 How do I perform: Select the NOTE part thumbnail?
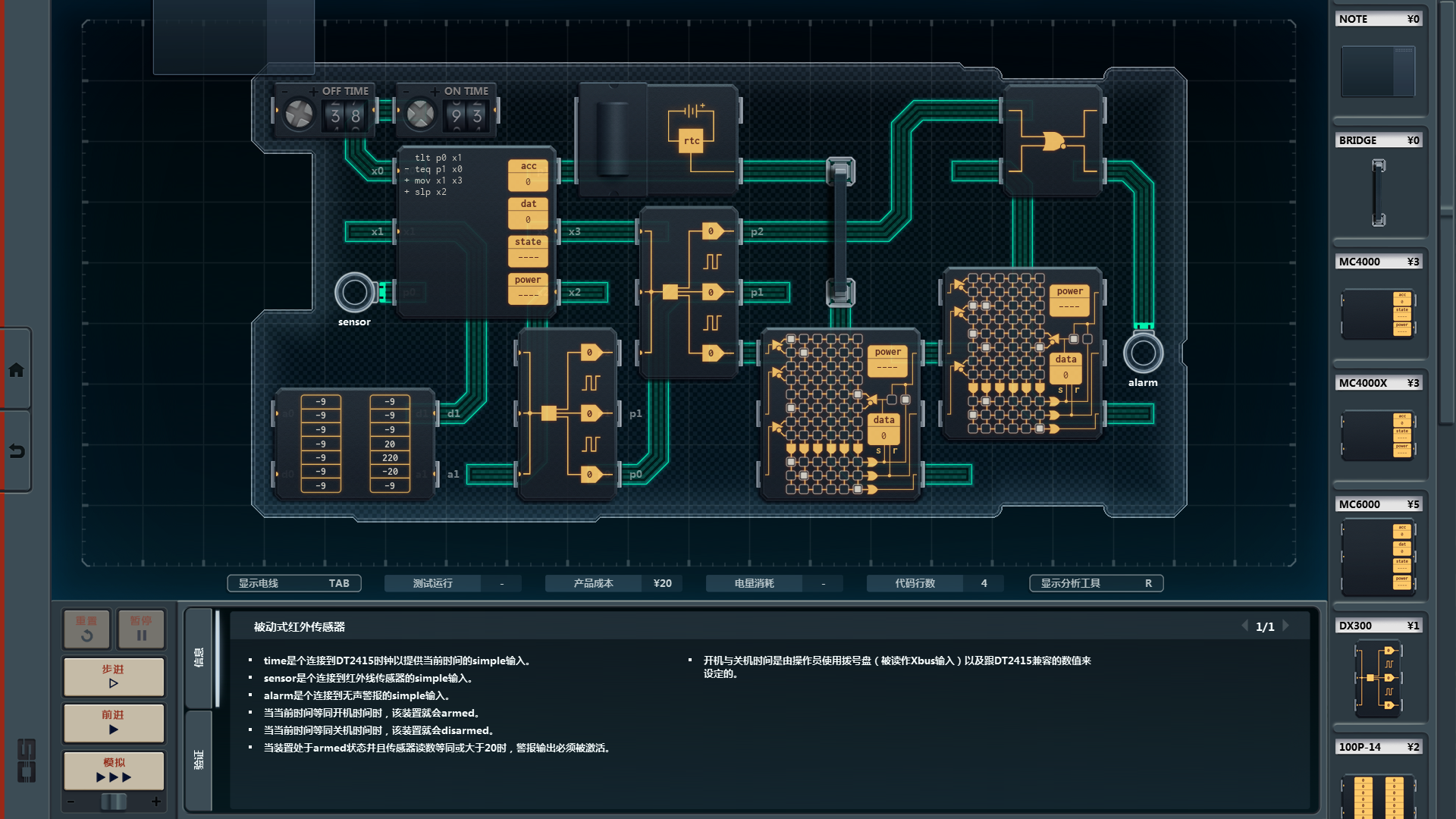[1378, 71]
